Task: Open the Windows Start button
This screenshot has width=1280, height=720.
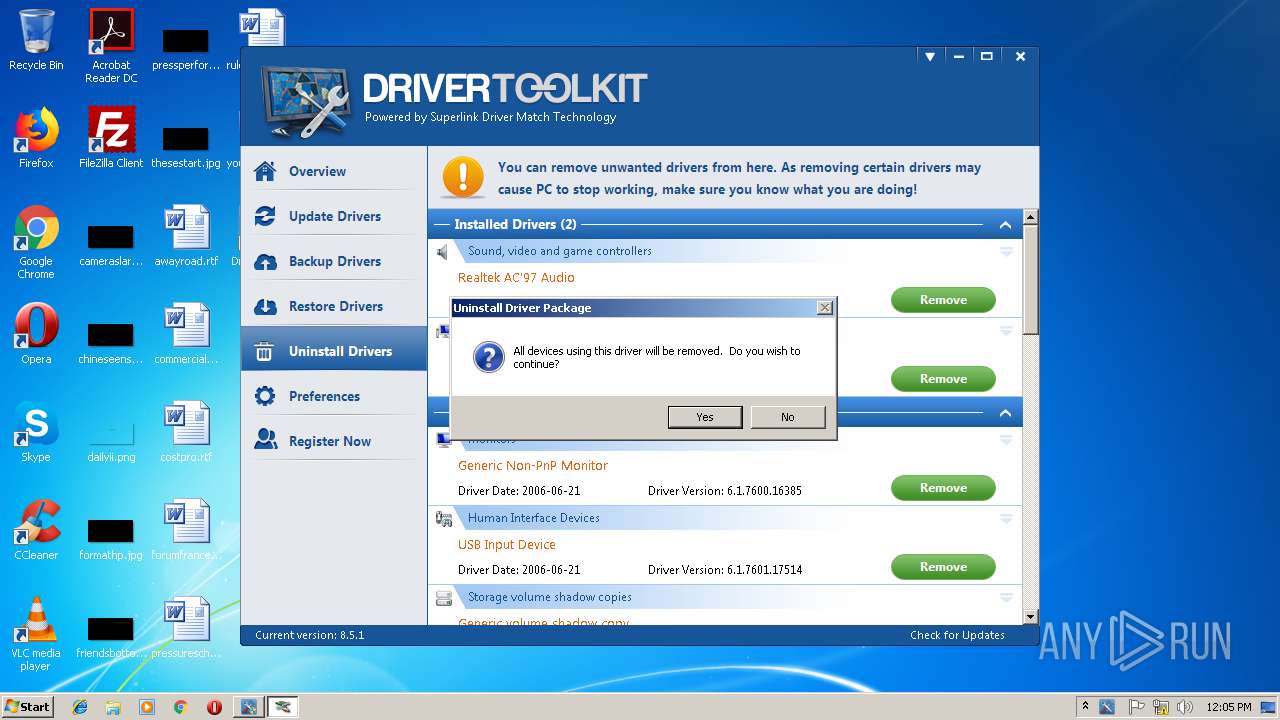Action: [28, 706]
